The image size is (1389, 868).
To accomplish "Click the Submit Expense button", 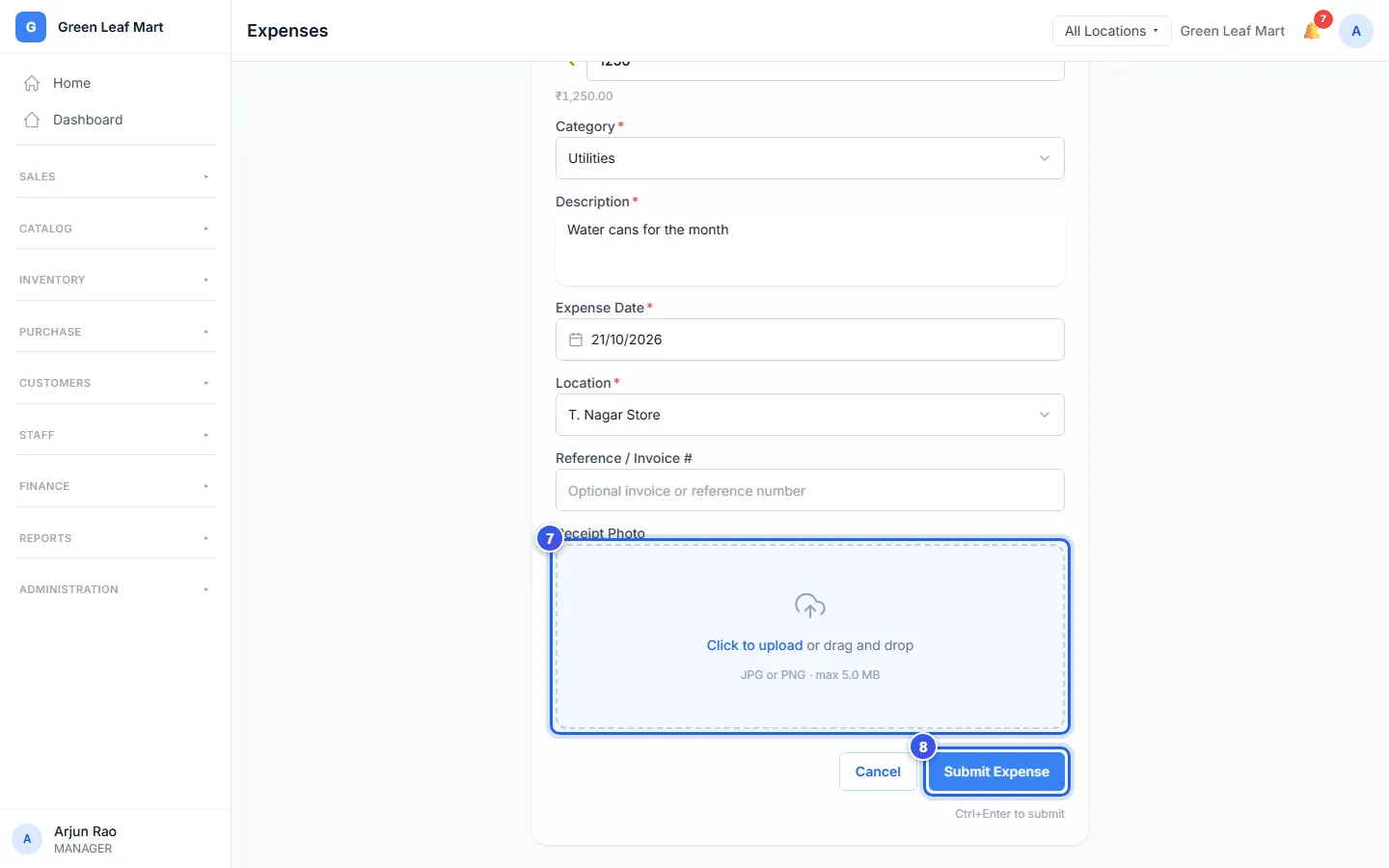I will (996, 772).
